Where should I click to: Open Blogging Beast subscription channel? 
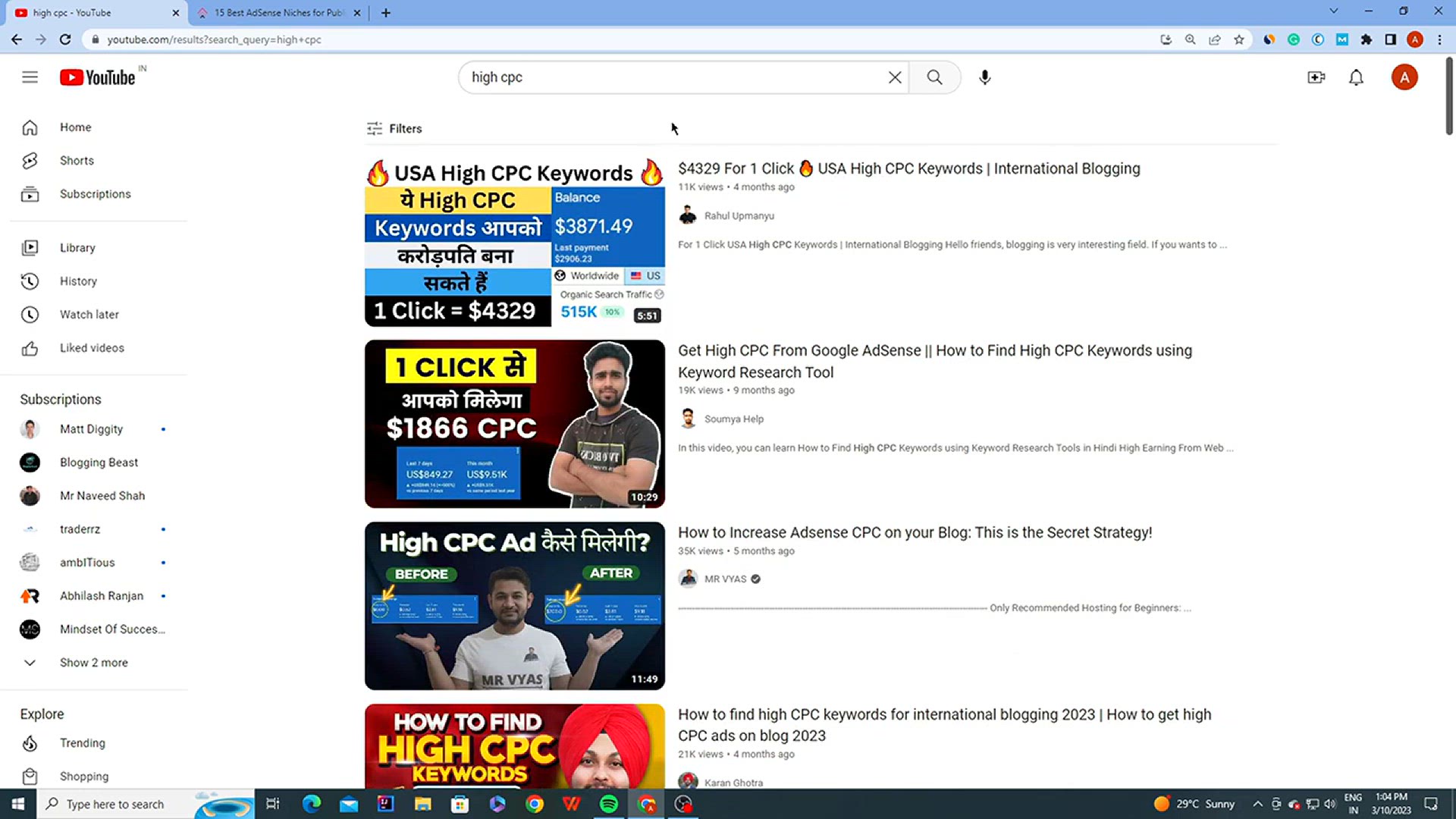point(99,463)
